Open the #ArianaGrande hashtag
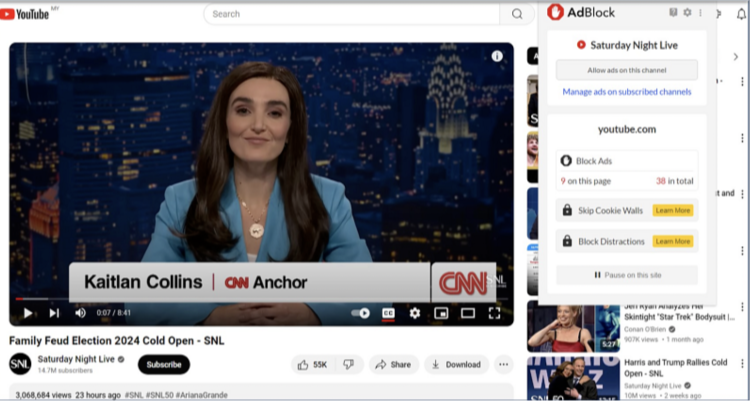 click(201, 395)
